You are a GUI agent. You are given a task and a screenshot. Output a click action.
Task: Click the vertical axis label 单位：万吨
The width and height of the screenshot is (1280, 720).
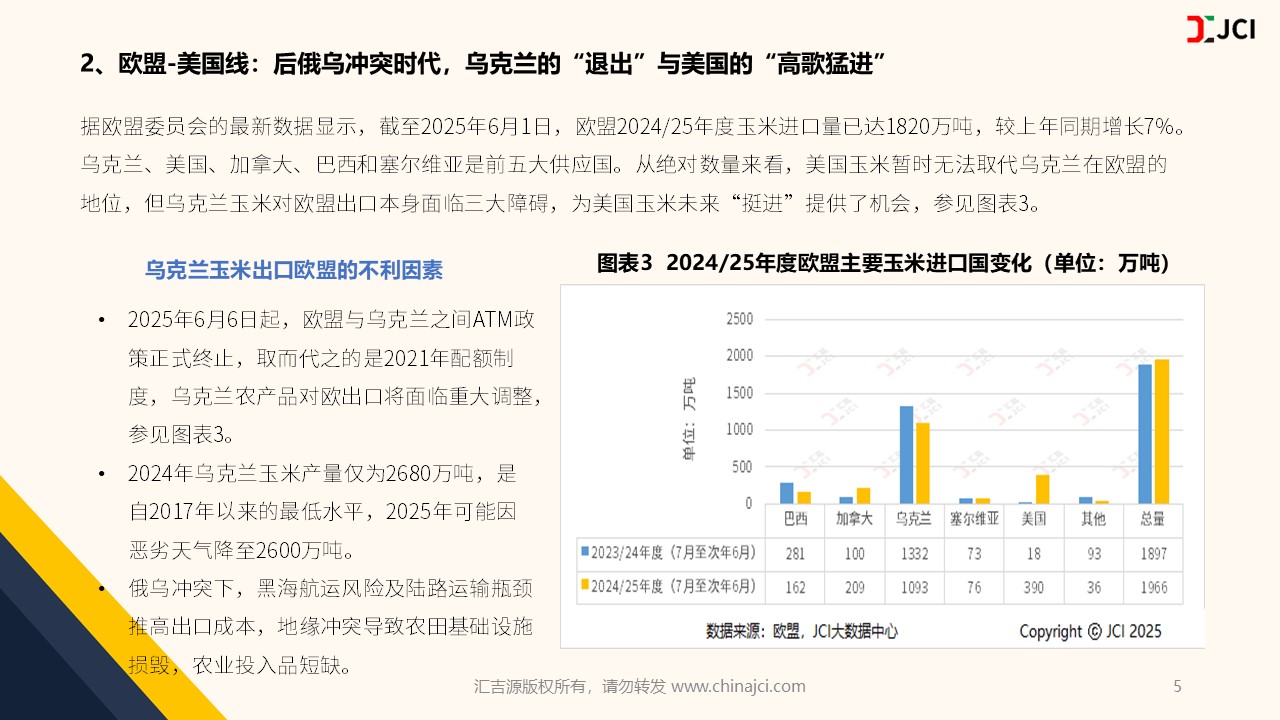click(x=689, y=420)
